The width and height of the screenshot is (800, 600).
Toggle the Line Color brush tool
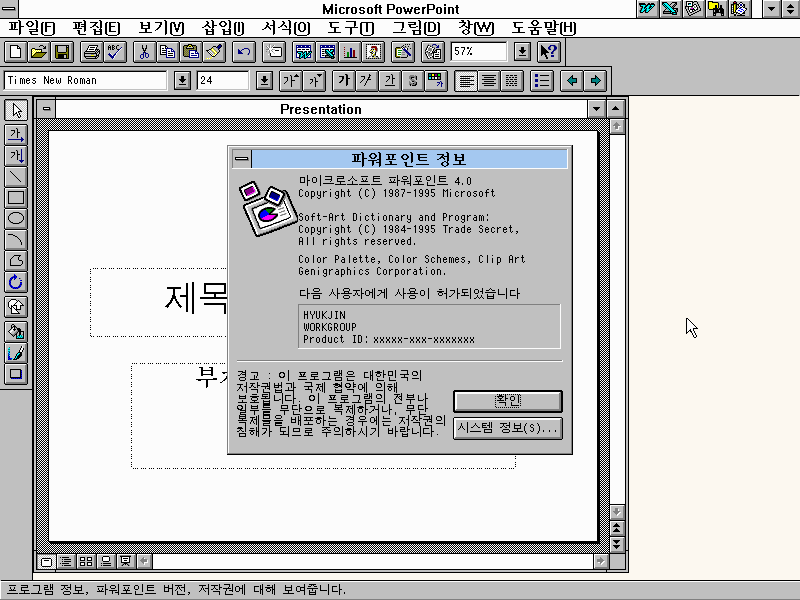point(16,353)
